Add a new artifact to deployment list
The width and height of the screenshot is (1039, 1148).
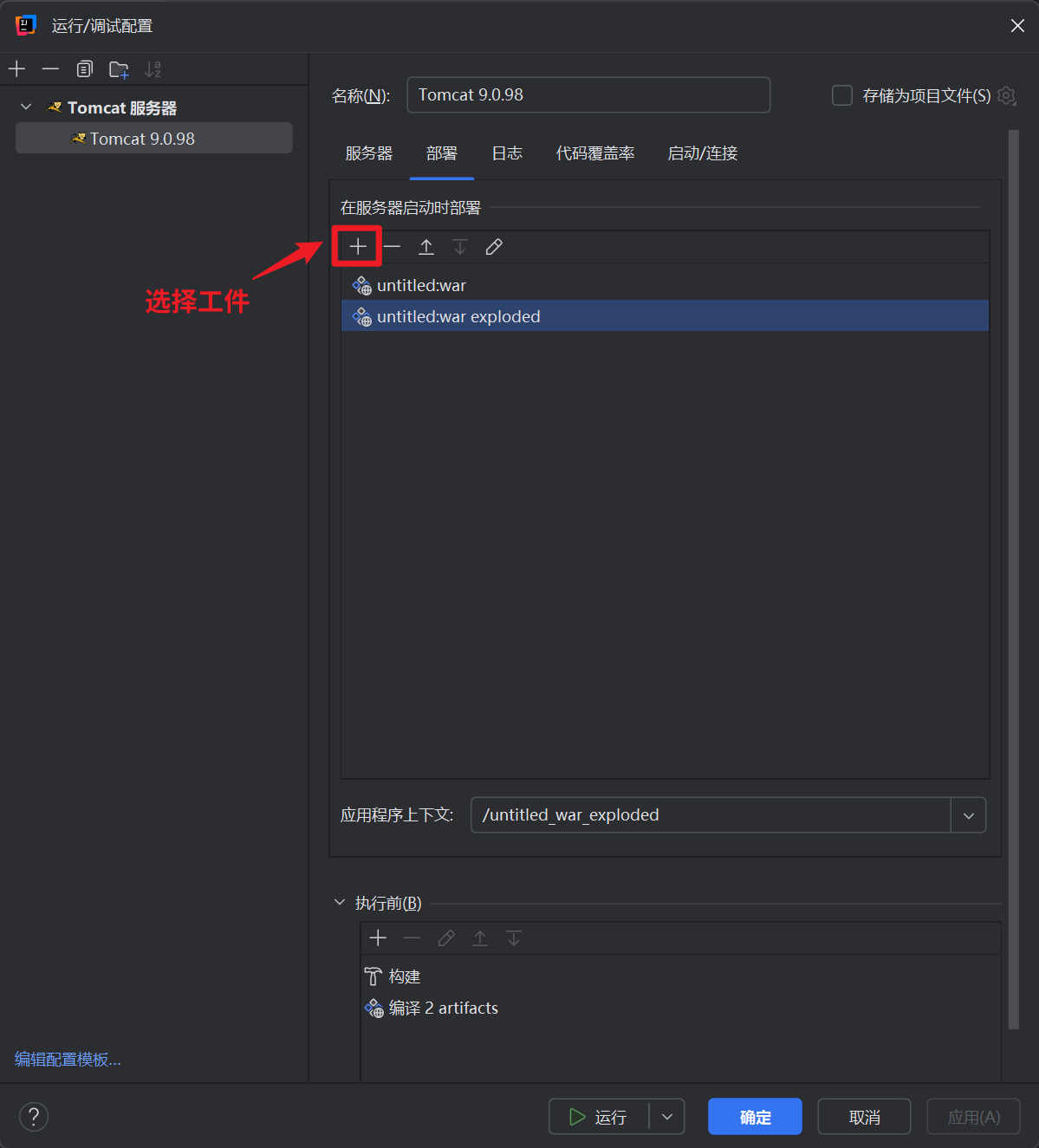pos(358,247)
